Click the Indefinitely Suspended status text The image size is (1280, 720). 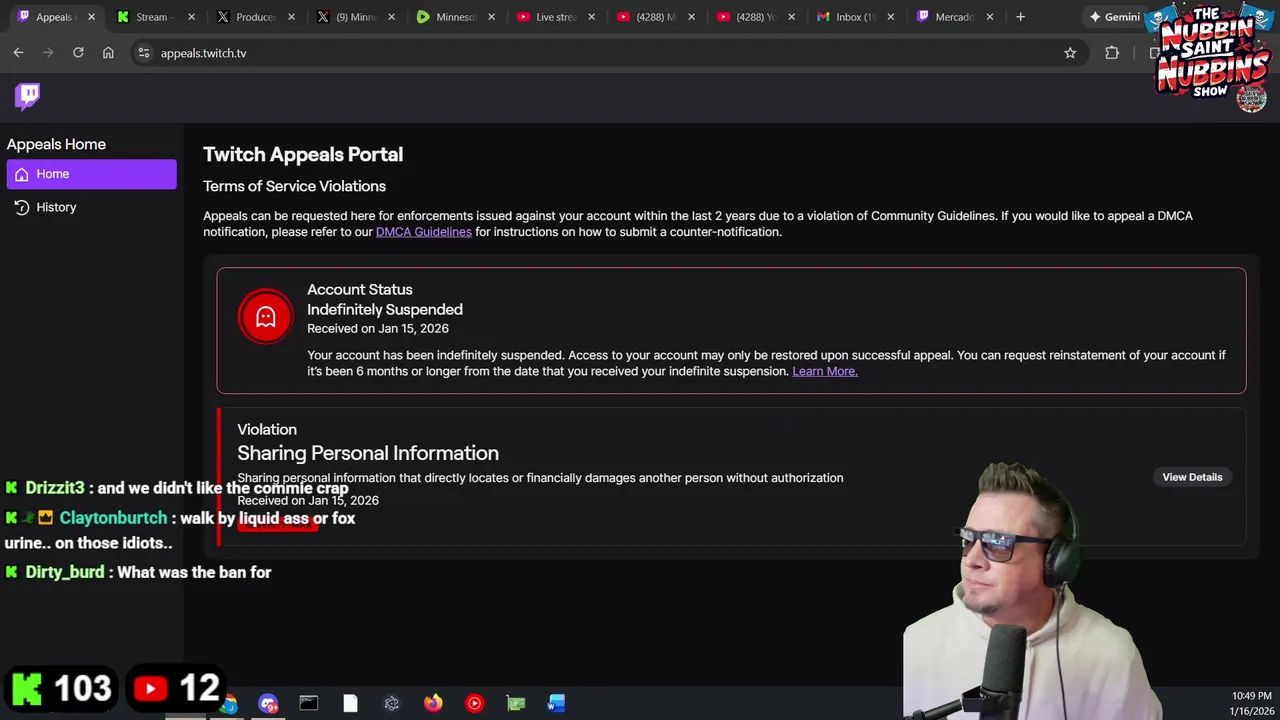point(385,310)
